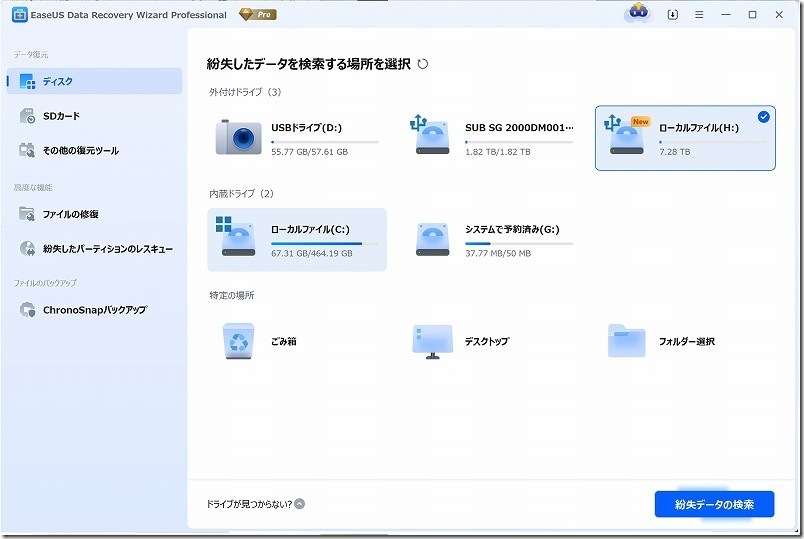The height and width of the screenshot is (539, 804).
Task: Click the ファイルの修復 sidebar icon
Action: click(27, 214)
